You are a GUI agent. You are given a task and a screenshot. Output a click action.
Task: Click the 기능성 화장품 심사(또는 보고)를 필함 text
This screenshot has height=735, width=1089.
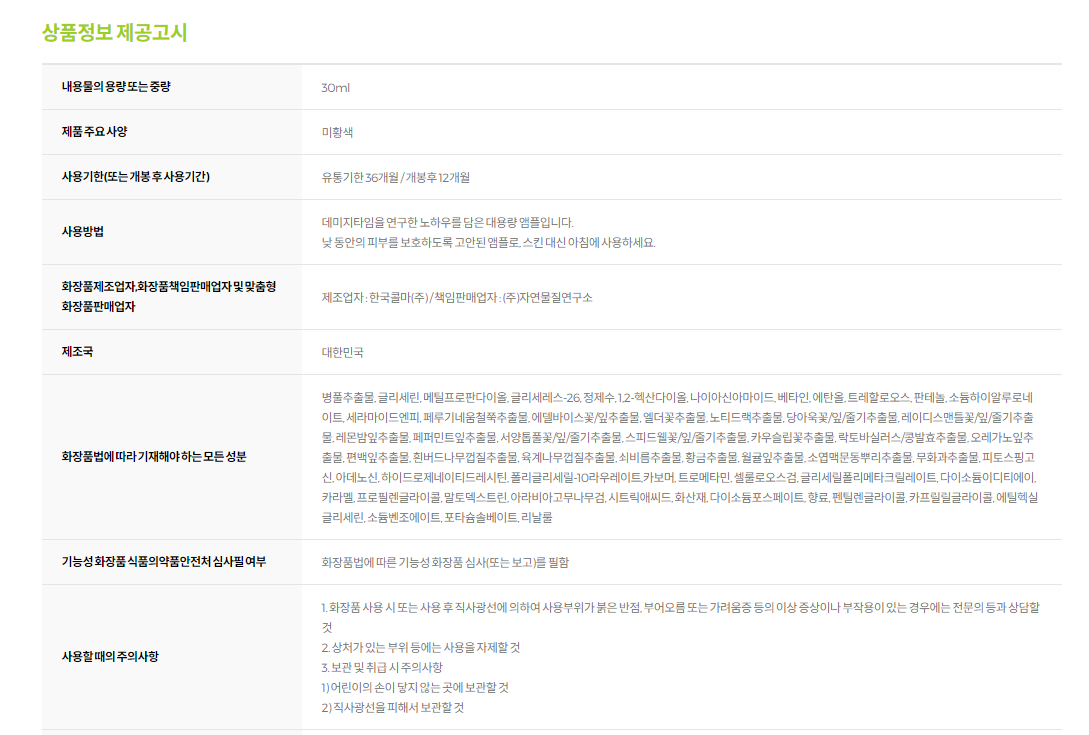(x=445, y=563)
